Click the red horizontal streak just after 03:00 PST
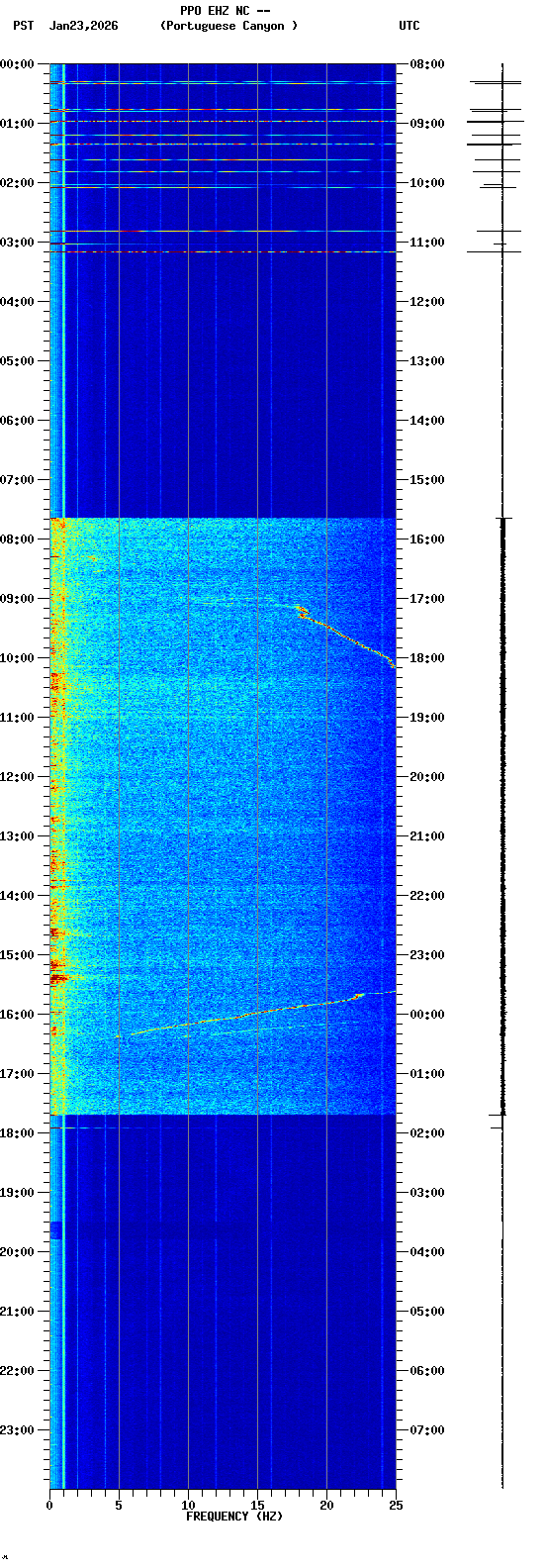The width and height of the screenshot is (546, 1568). 223,251
